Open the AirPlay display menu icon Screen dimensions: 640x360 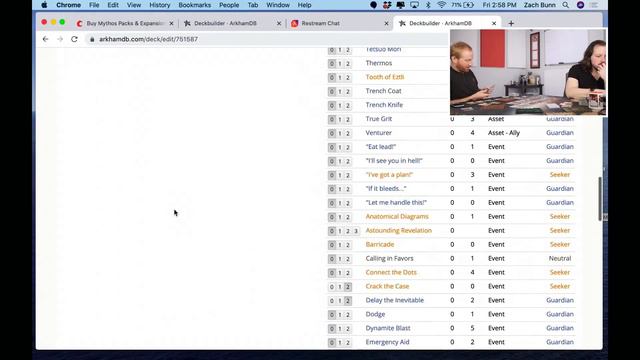[x=414, y=5]
